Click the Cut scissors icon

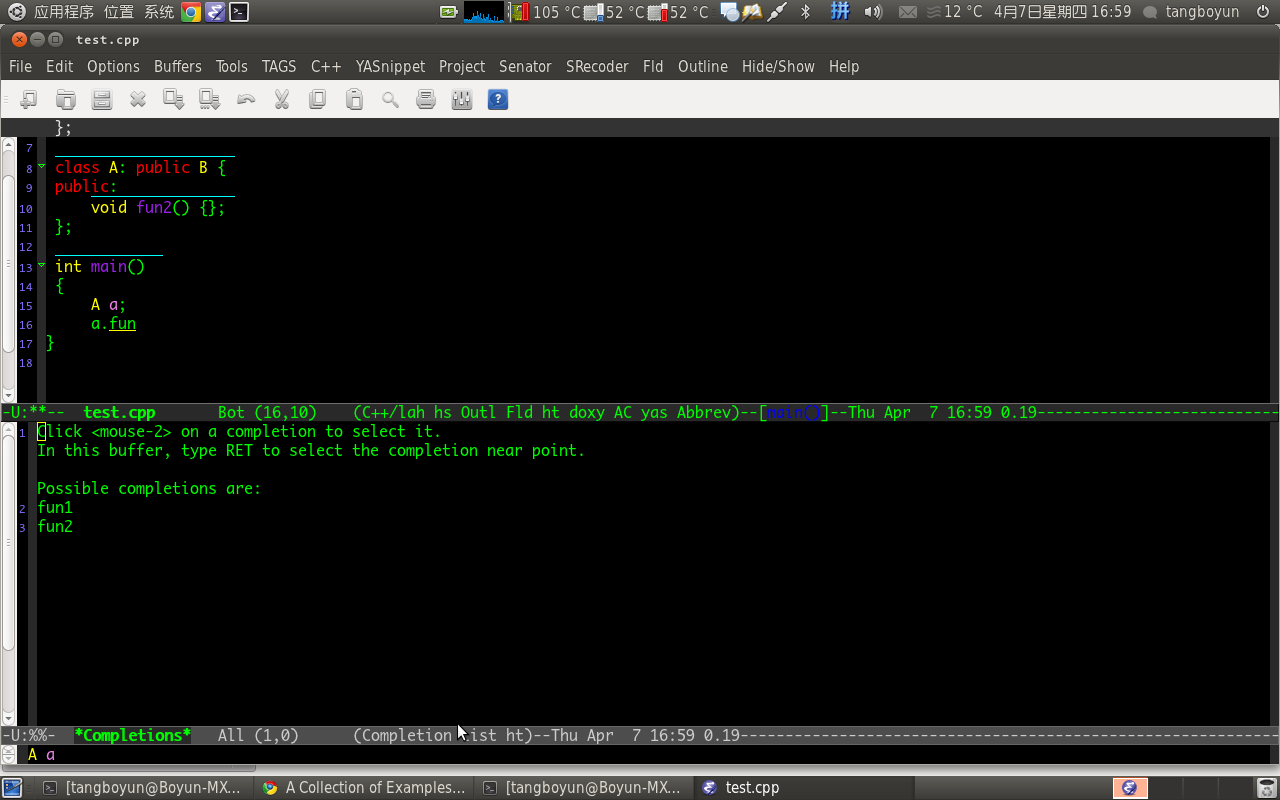click(282, 99)
